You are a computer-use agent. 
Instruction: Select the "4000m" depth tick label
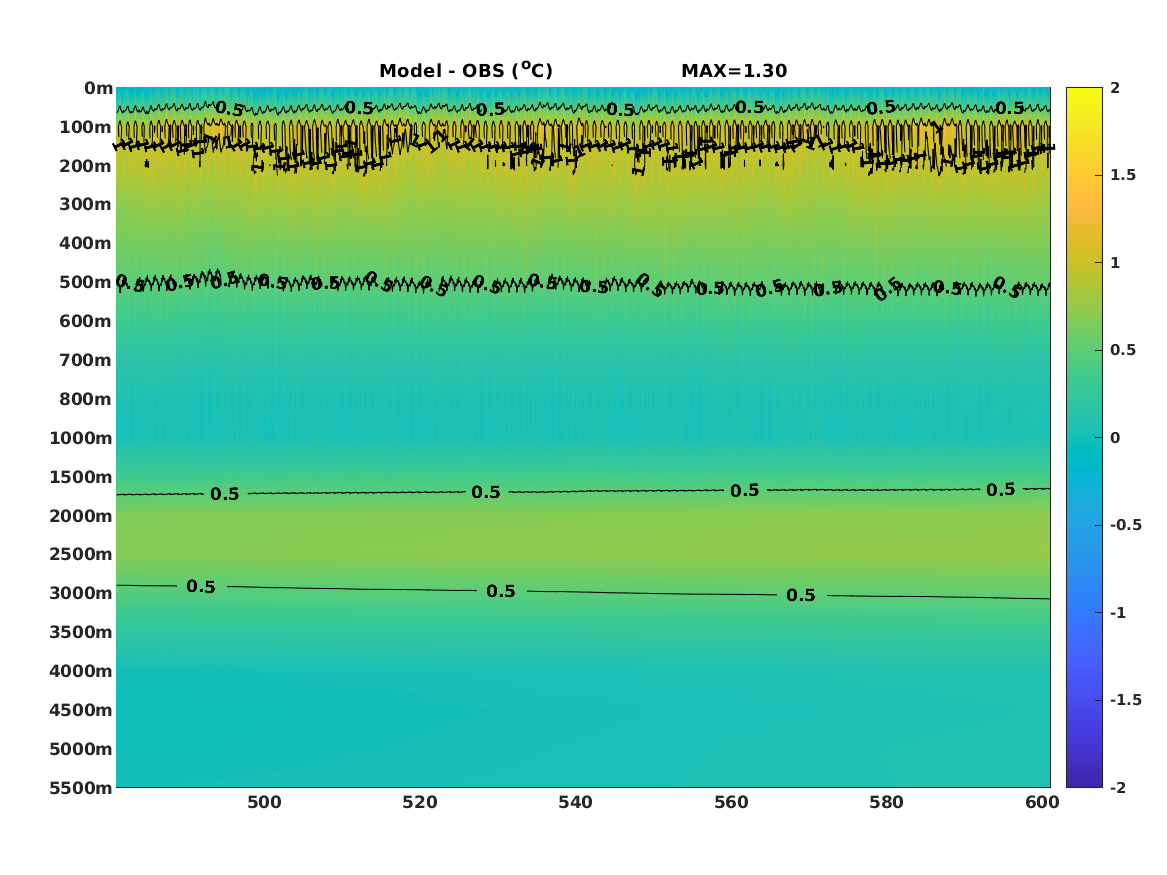pos(81,671)
